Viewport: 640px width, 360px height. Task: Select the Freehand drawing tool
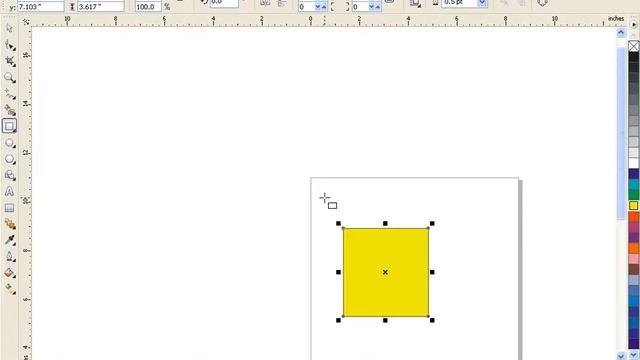9,94
